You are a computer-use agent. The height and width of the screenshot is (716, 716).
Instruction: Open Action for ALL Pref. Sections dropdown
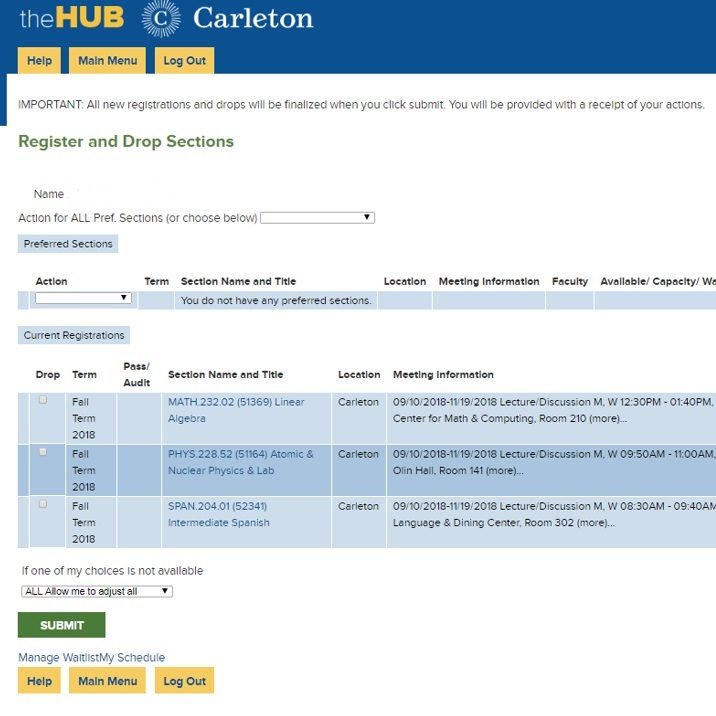[x=317, y=218]
